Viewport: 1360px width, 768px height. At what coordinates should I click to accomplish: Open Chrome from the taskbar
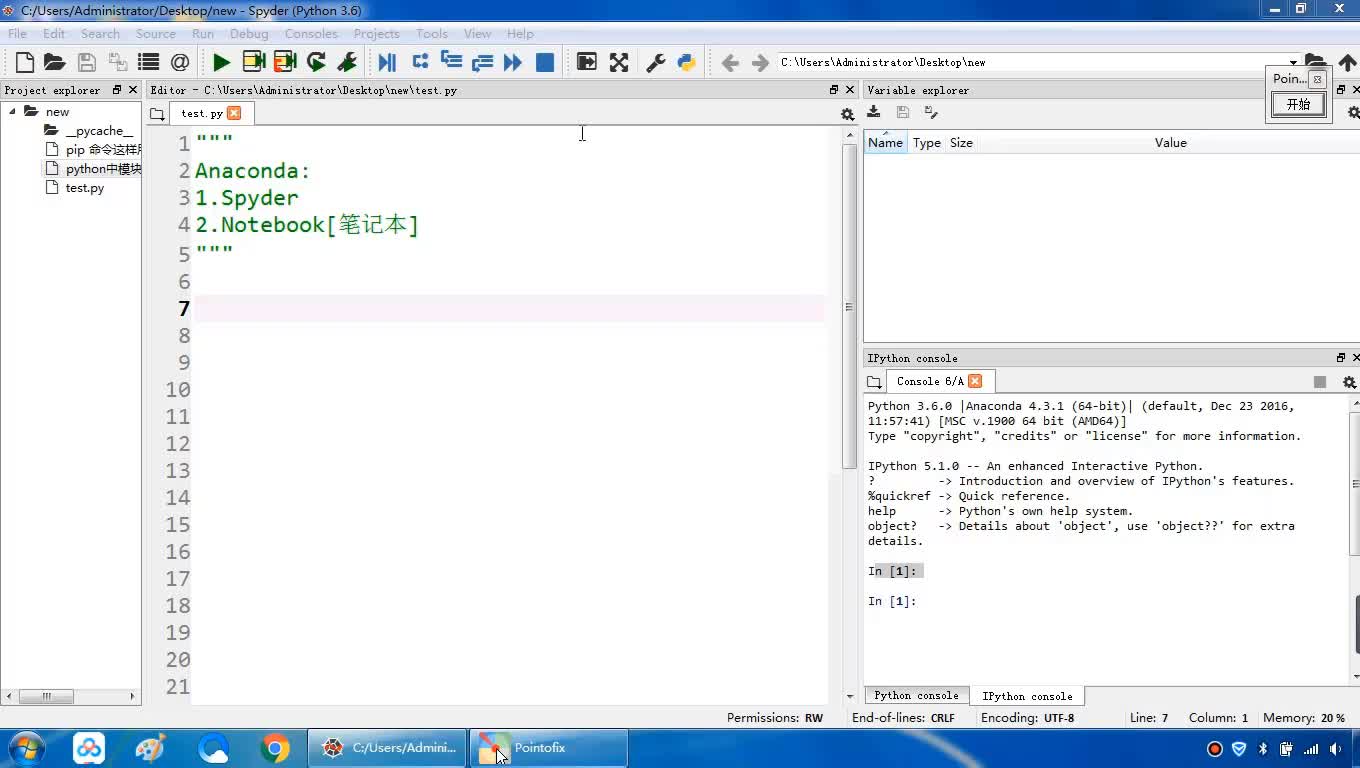(275, 748)
